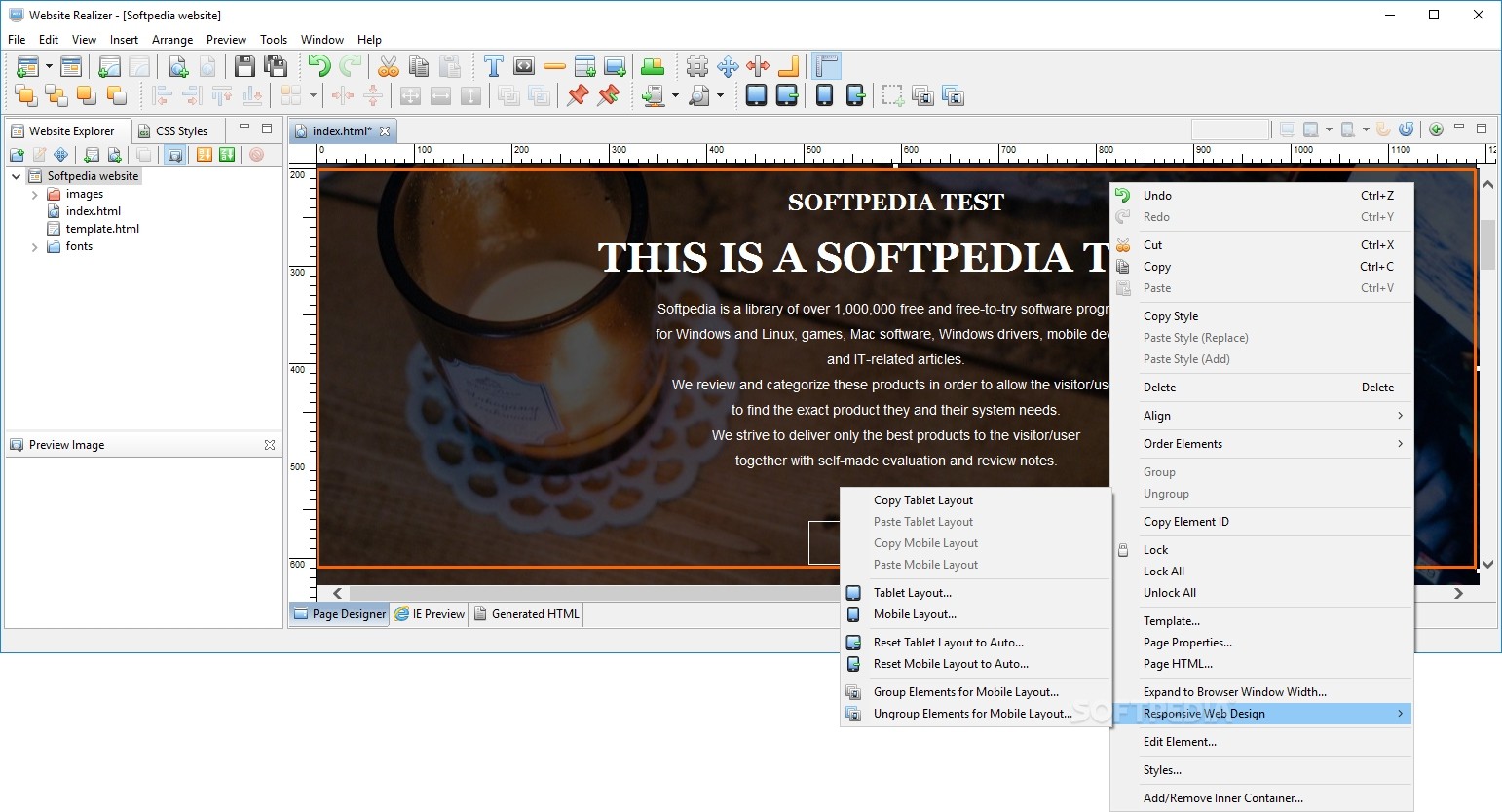Image resolution: width=1502 pixels, height=812 pixels.
Task: Choose Copy Style from context menu
Action: [1261, 316]
